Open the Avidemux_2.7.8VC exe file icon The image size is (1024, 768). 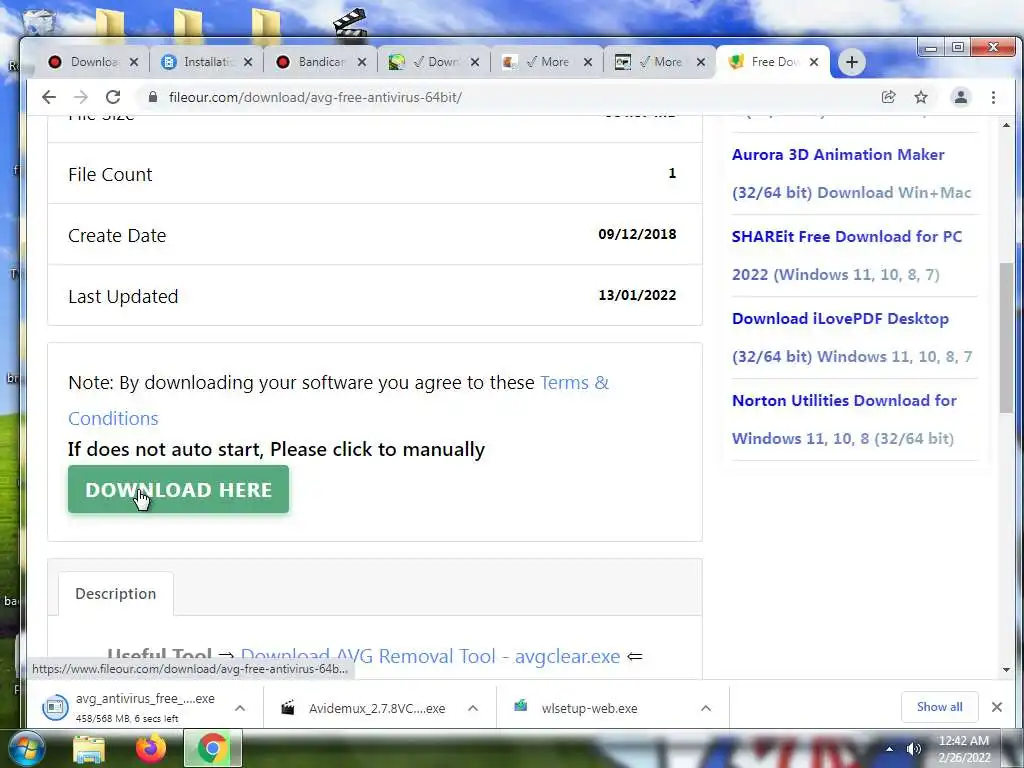(x=287, y=707)
